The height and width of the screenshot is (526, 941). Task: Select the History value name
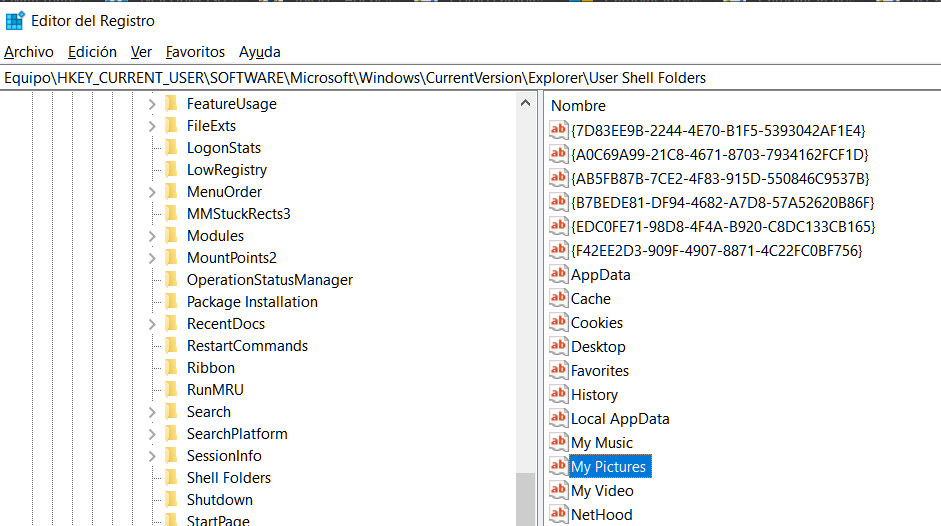tap(595, 395)
